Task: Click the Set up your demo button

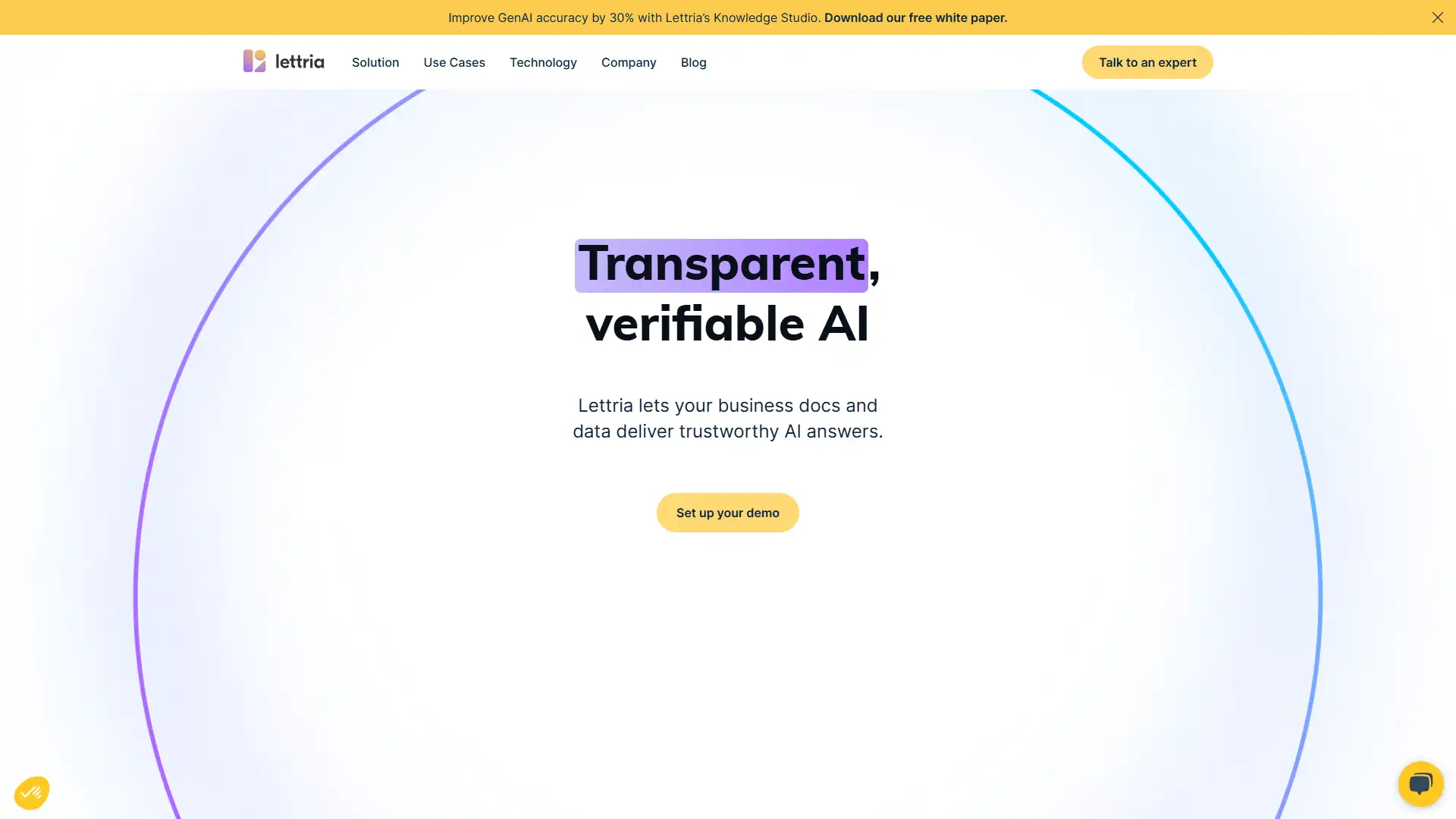Action: coord(728,512)
